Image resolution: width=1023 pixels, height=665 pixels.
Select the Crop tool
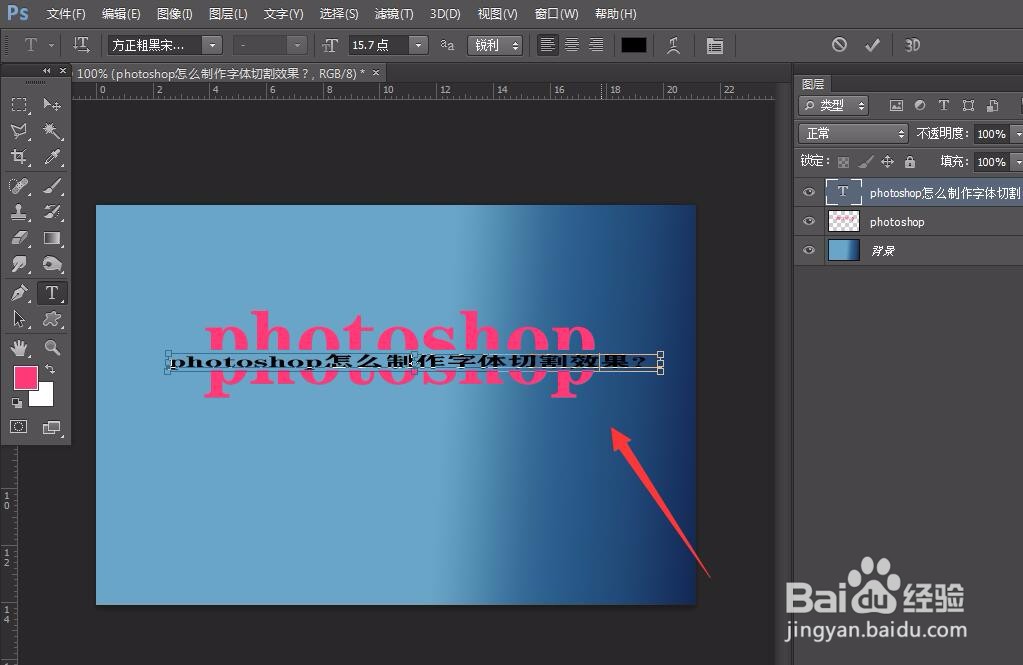(x=20, y=157)
